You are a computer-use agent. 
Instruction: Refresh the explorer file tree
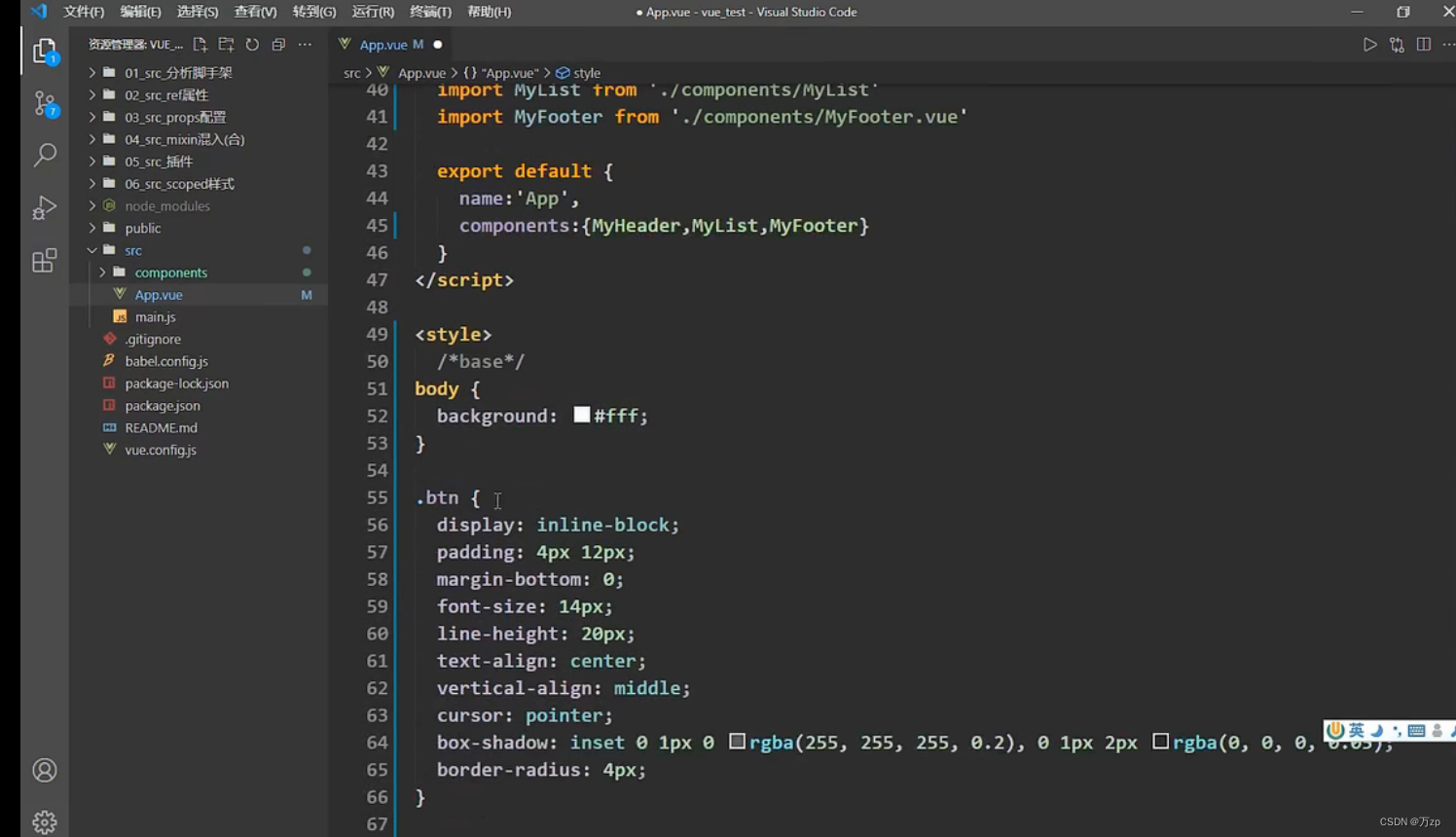(252, 45)
